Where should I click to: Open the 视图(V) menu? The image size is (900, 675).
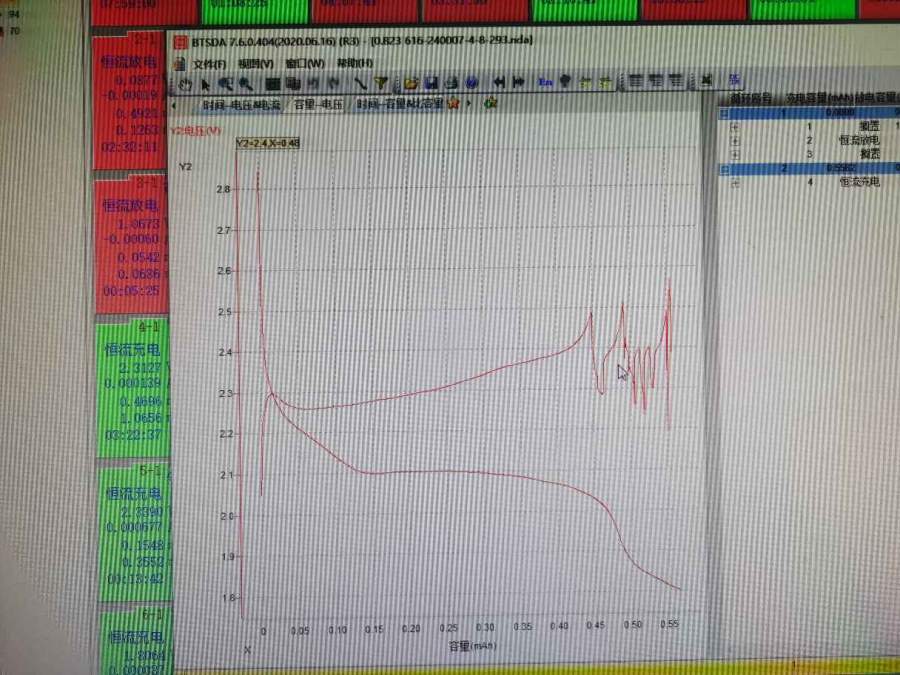tap(255, 63)
